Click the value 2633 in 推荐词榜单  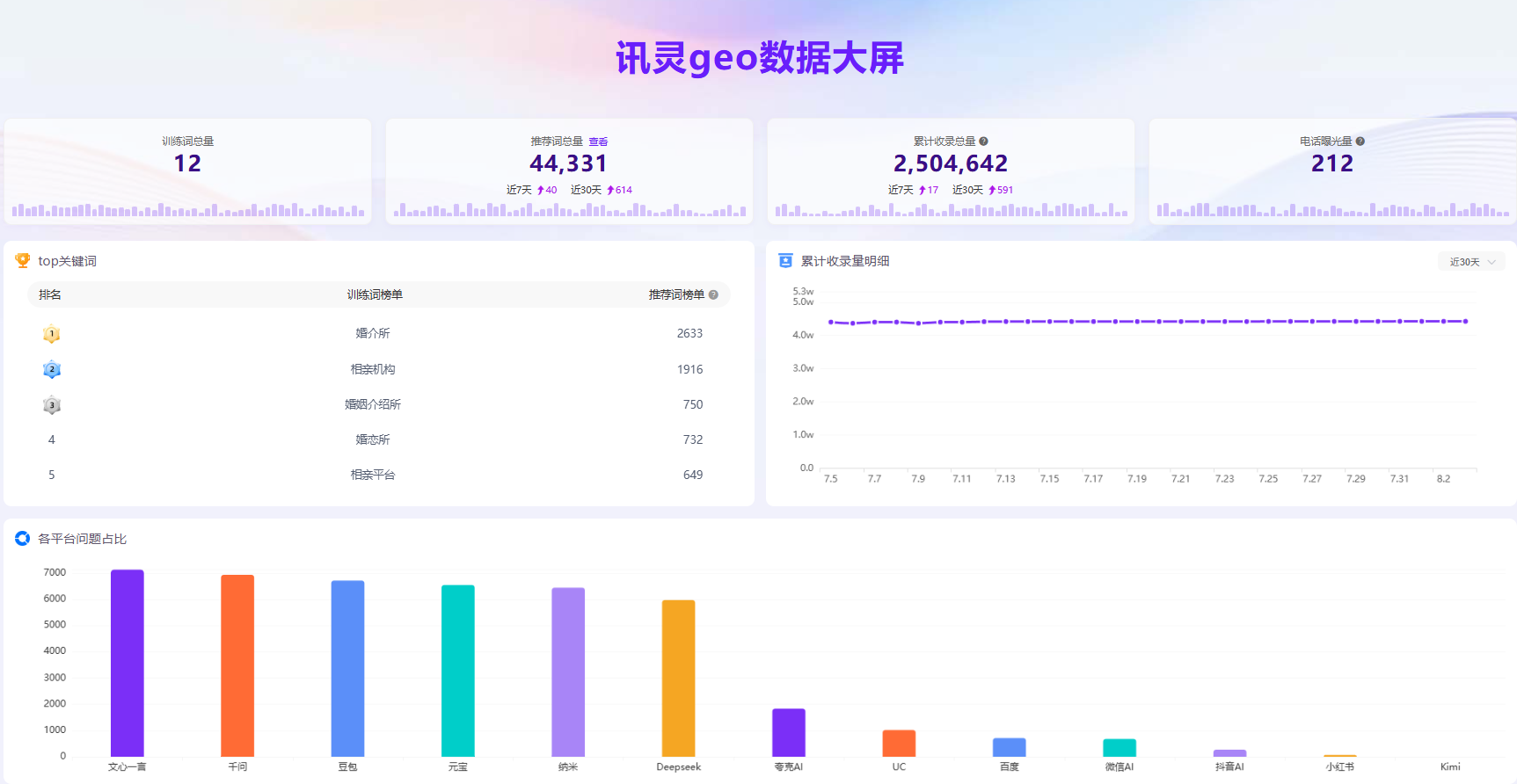click(x=689, y=333)
